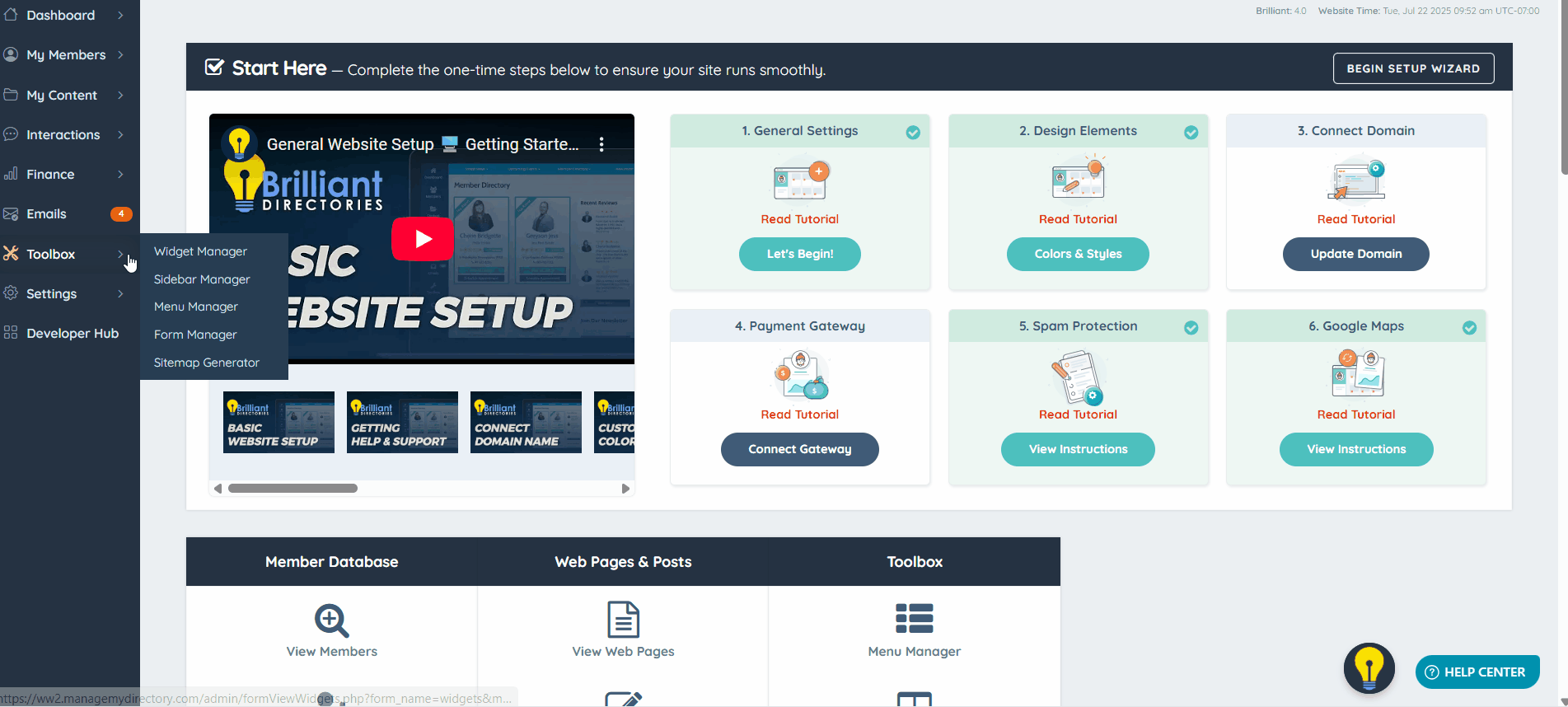The image size is (1568, 707).
Task: Open the video's three-dot options menu
Action: [601, 144]
